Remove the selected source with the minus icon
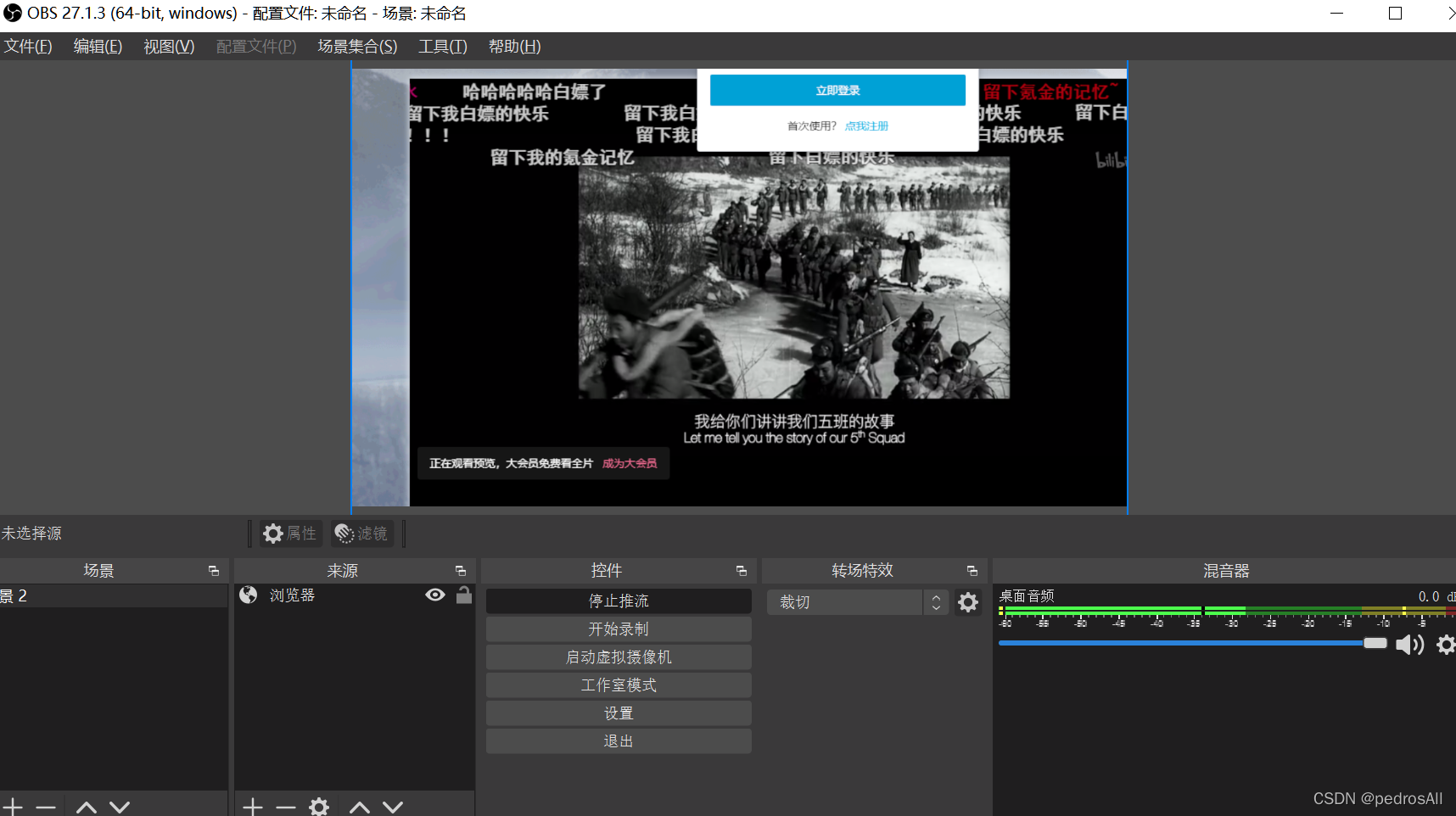Screen dimensions: 1456x816 pyautogui.click(x=286, y=807)
